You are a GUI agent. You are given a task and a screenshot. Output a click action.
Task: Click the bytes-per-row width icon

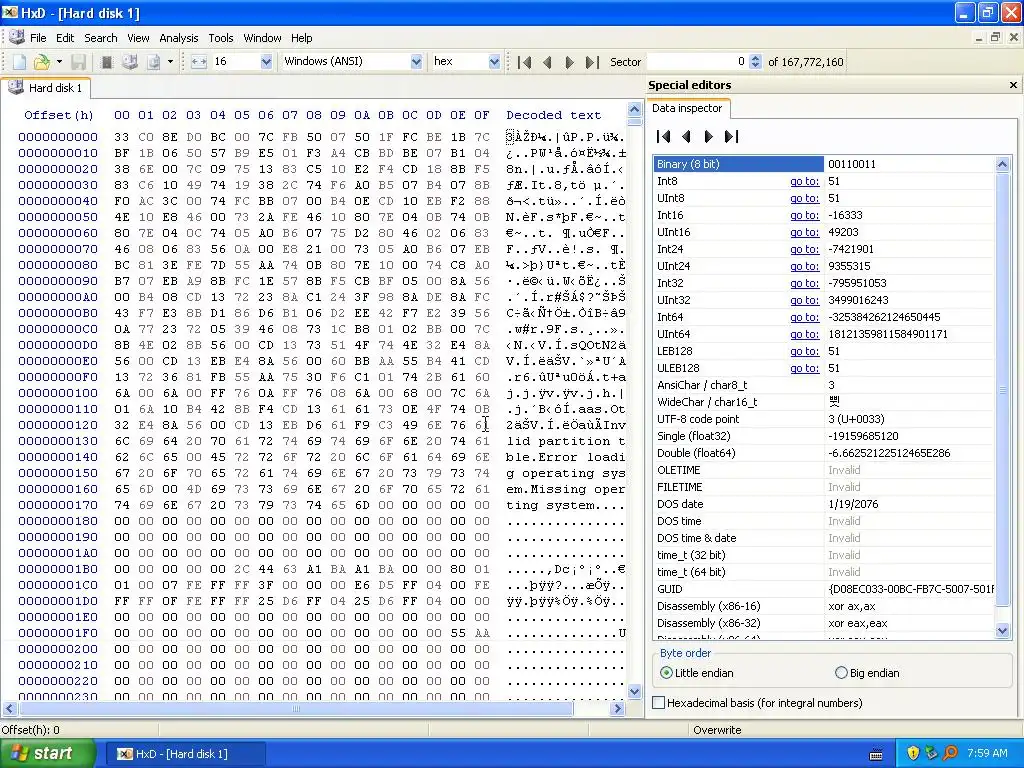[199, 62]
